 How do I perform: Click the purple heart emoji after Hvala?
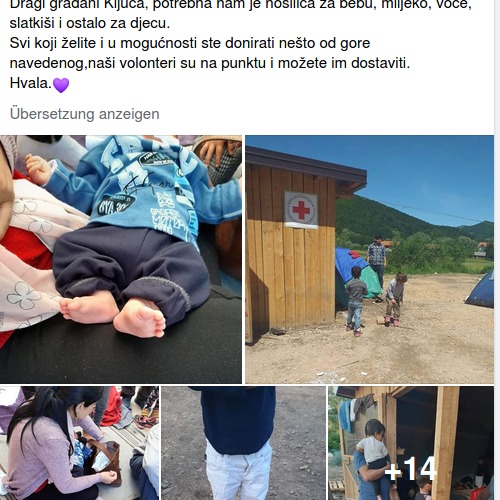(x=61, y=85)
